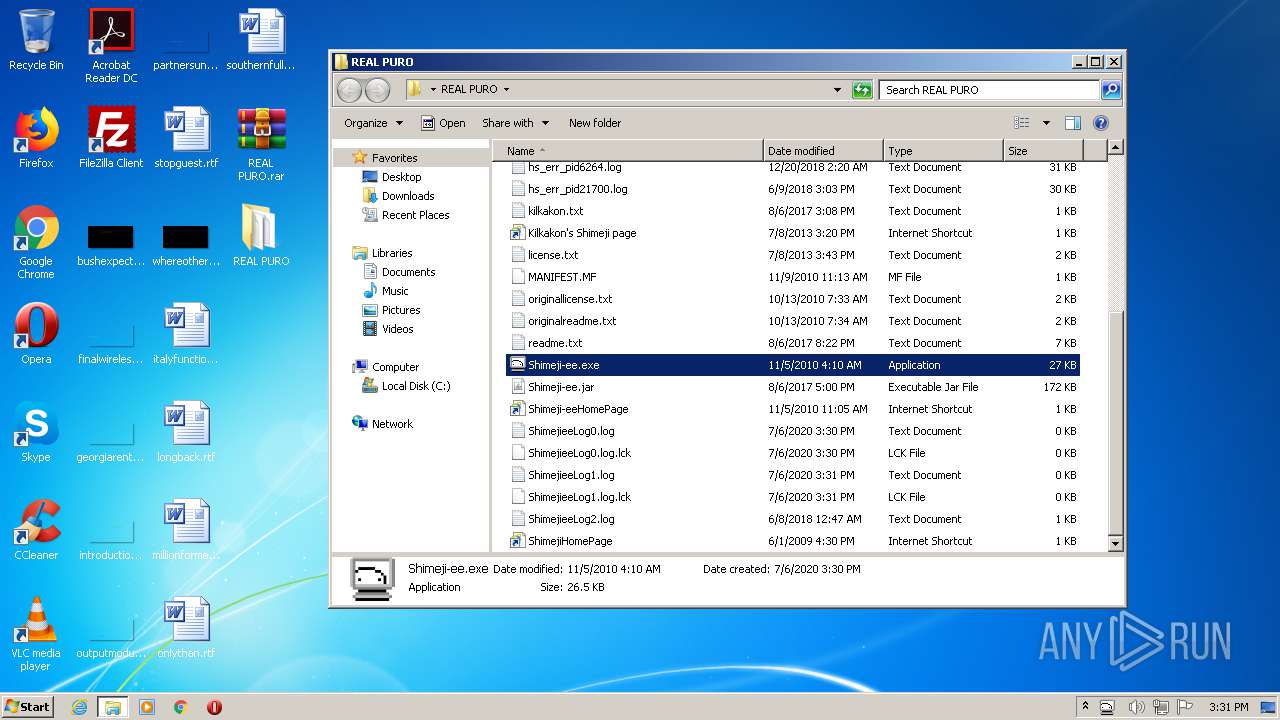Select hs_err_pid21700.log file
The width and height of the screenshot is (1280, 720).
[792, 189]
